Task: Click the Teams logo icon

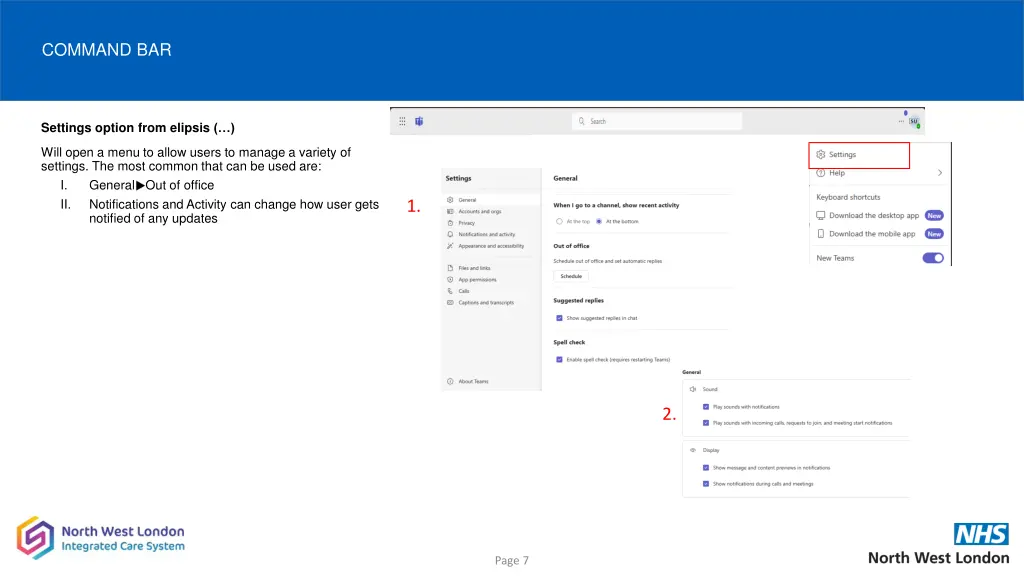Action: 419,121
